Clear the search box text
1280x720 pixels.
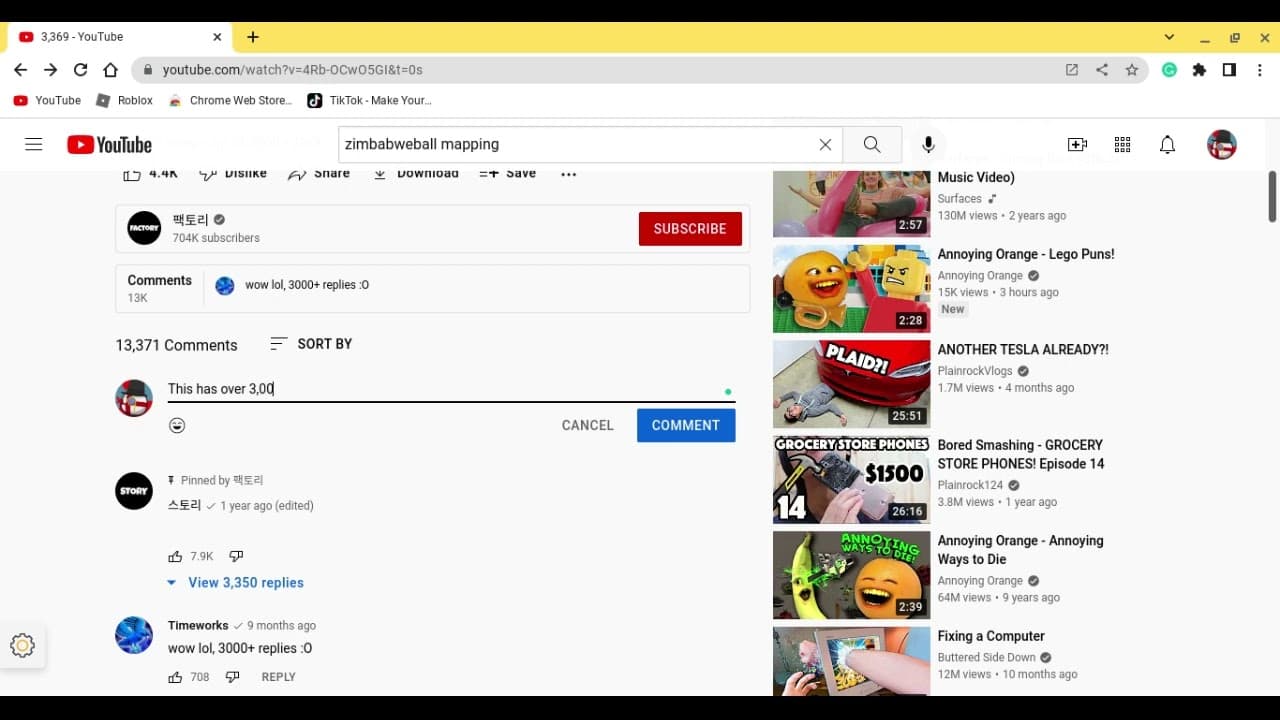point(825,144)
